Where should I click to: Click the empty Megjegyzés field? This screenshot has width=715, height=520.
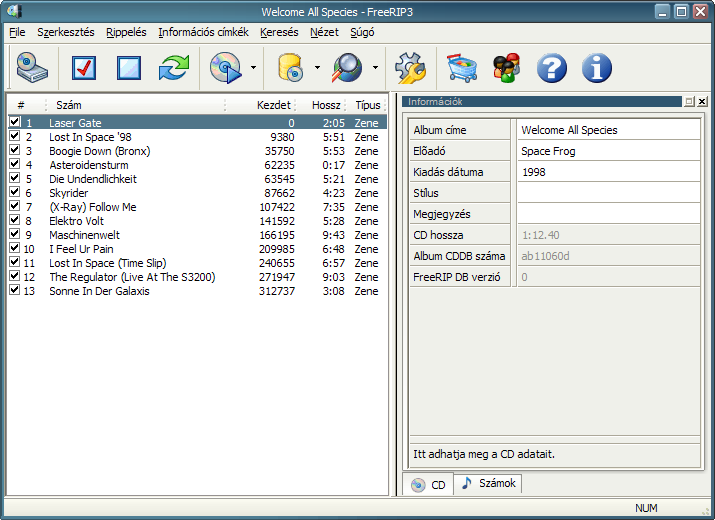[608, 214]
